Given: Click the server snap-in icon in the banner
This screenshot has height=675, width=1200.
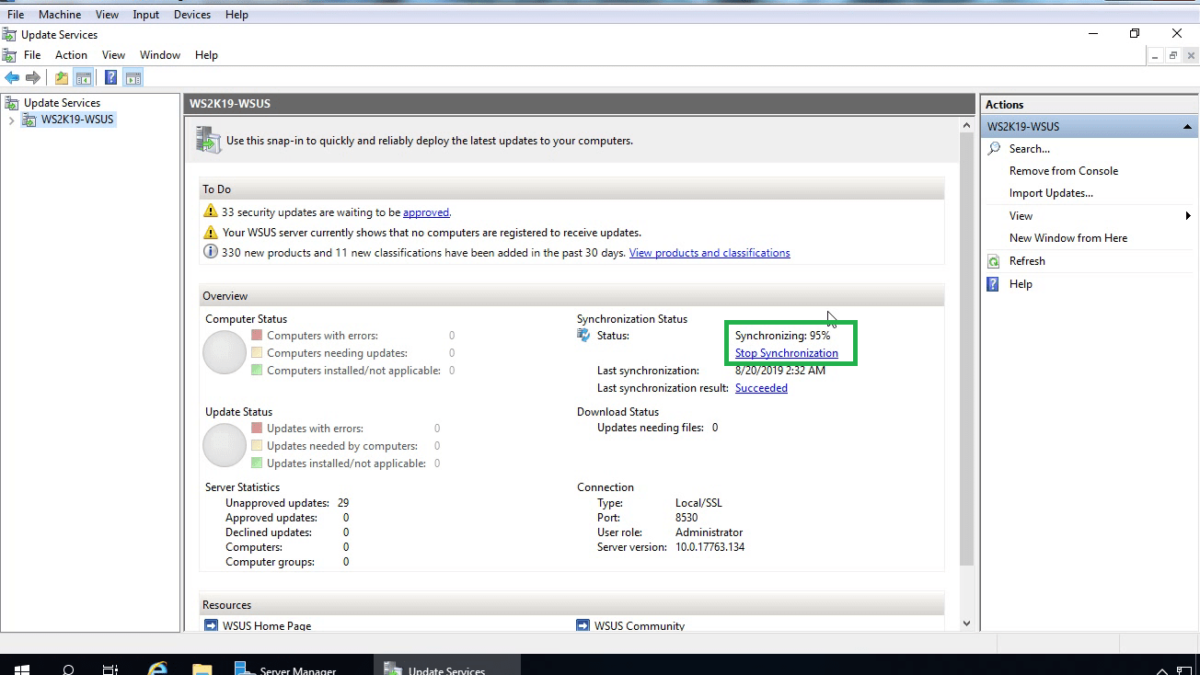Looking at the screenshot, I should pyautogui.click(x=208, y=140).
